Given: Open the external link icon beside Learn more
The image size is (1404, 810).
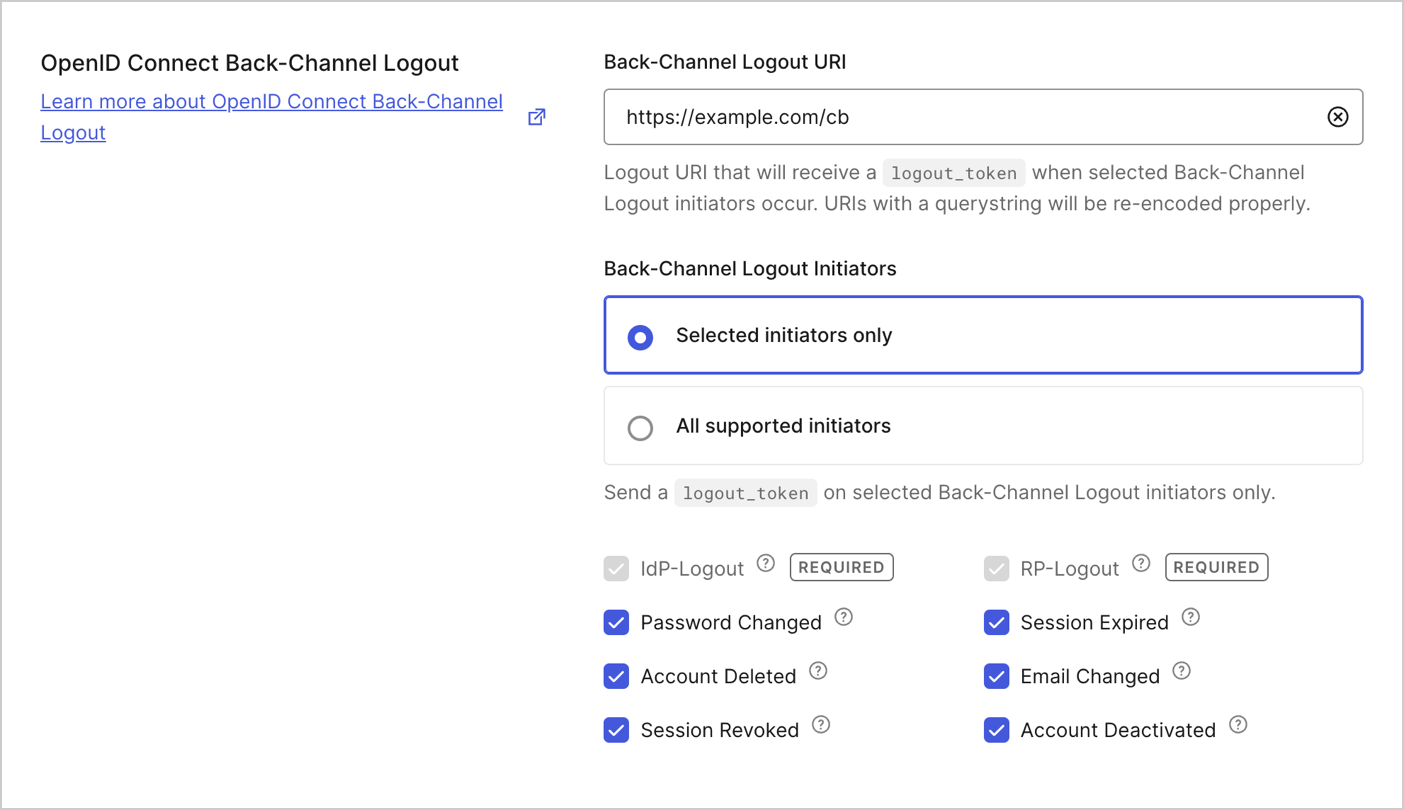Looking at the screenshot, I should (536, 116).
